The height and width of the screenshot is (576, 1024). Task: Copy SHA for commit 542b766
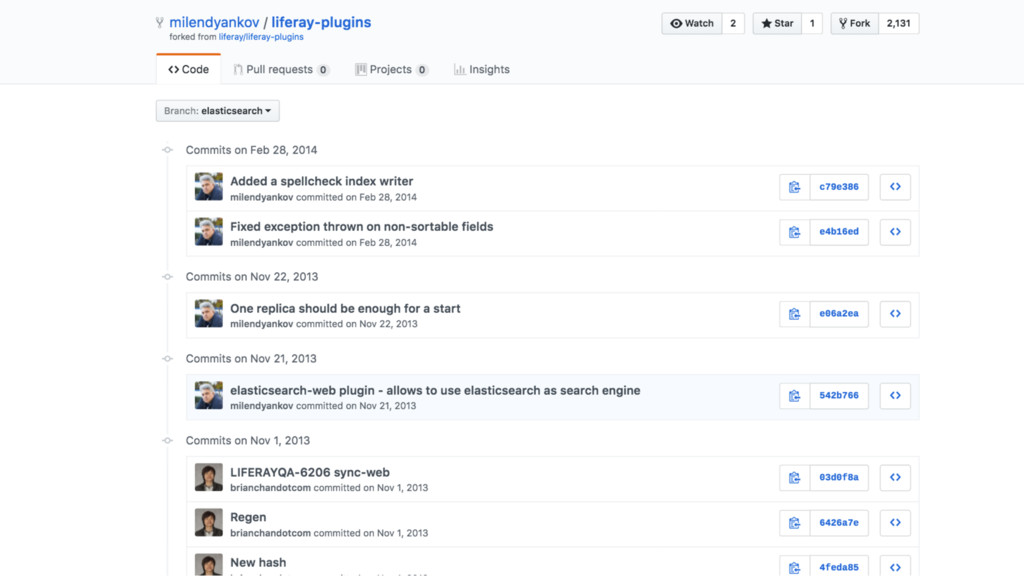pyautogui.click(x=794, y=396)
